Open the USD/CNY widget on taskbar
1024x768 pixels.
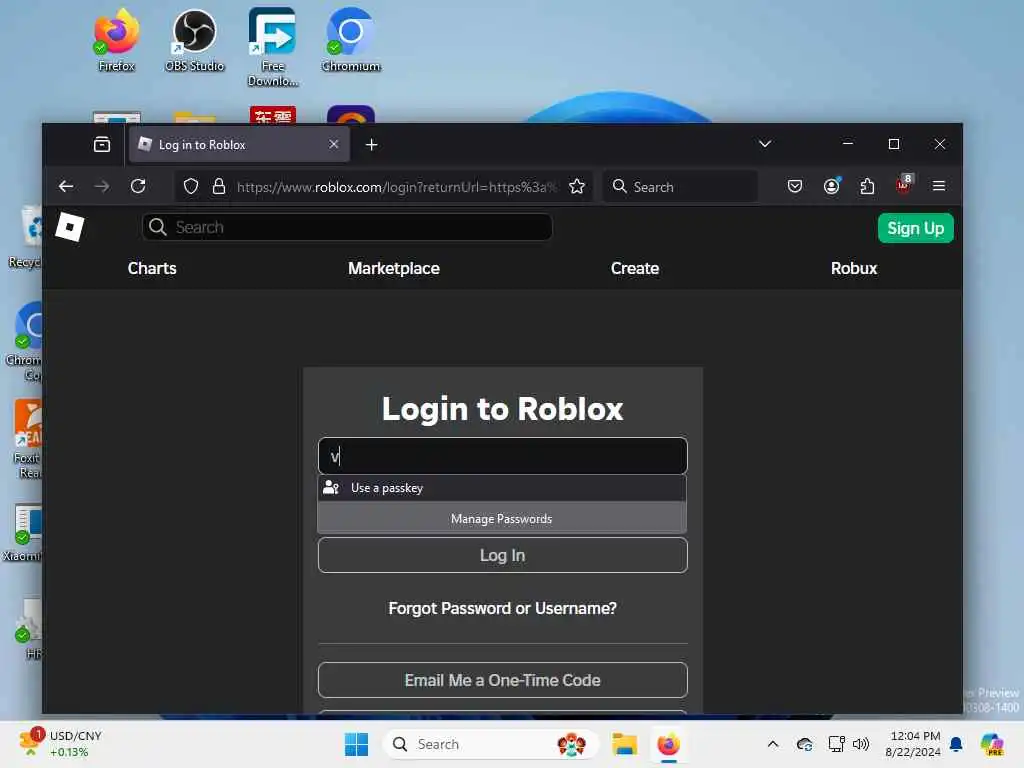tap(60, 744)
